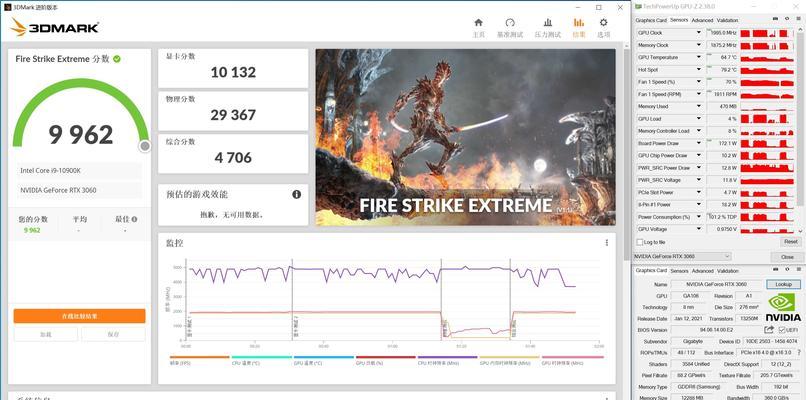The height and width of the screenshot is (400, 806).
Task: Select Advanced tab in lower GPU-Z window
Action: (702, 271)
